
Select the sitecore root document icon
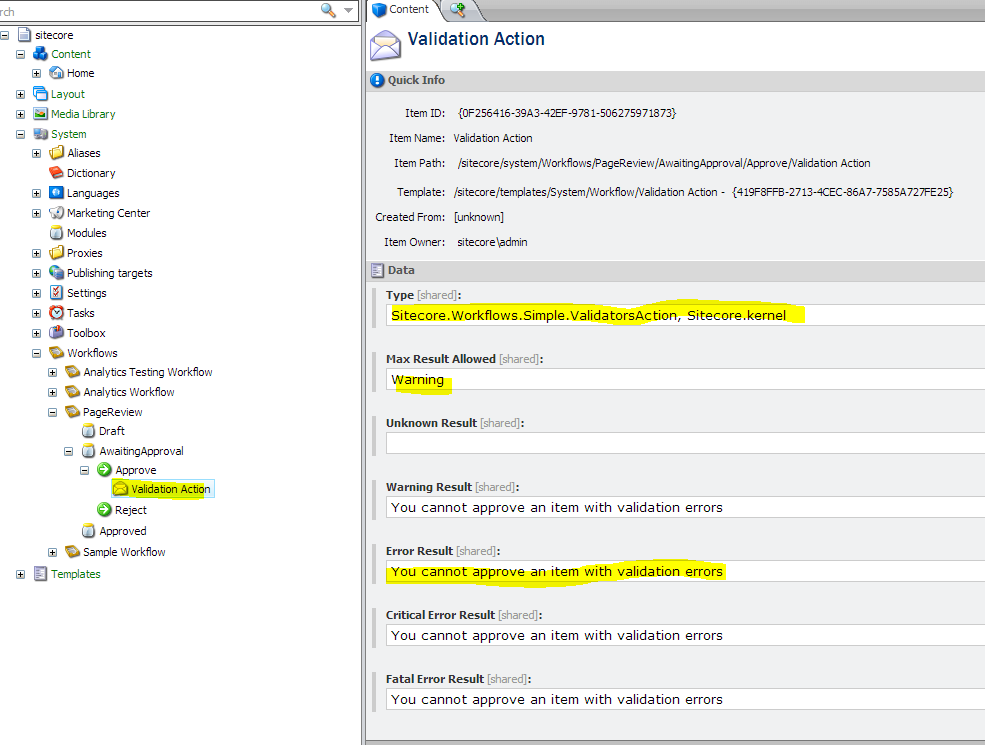[24, 35]
